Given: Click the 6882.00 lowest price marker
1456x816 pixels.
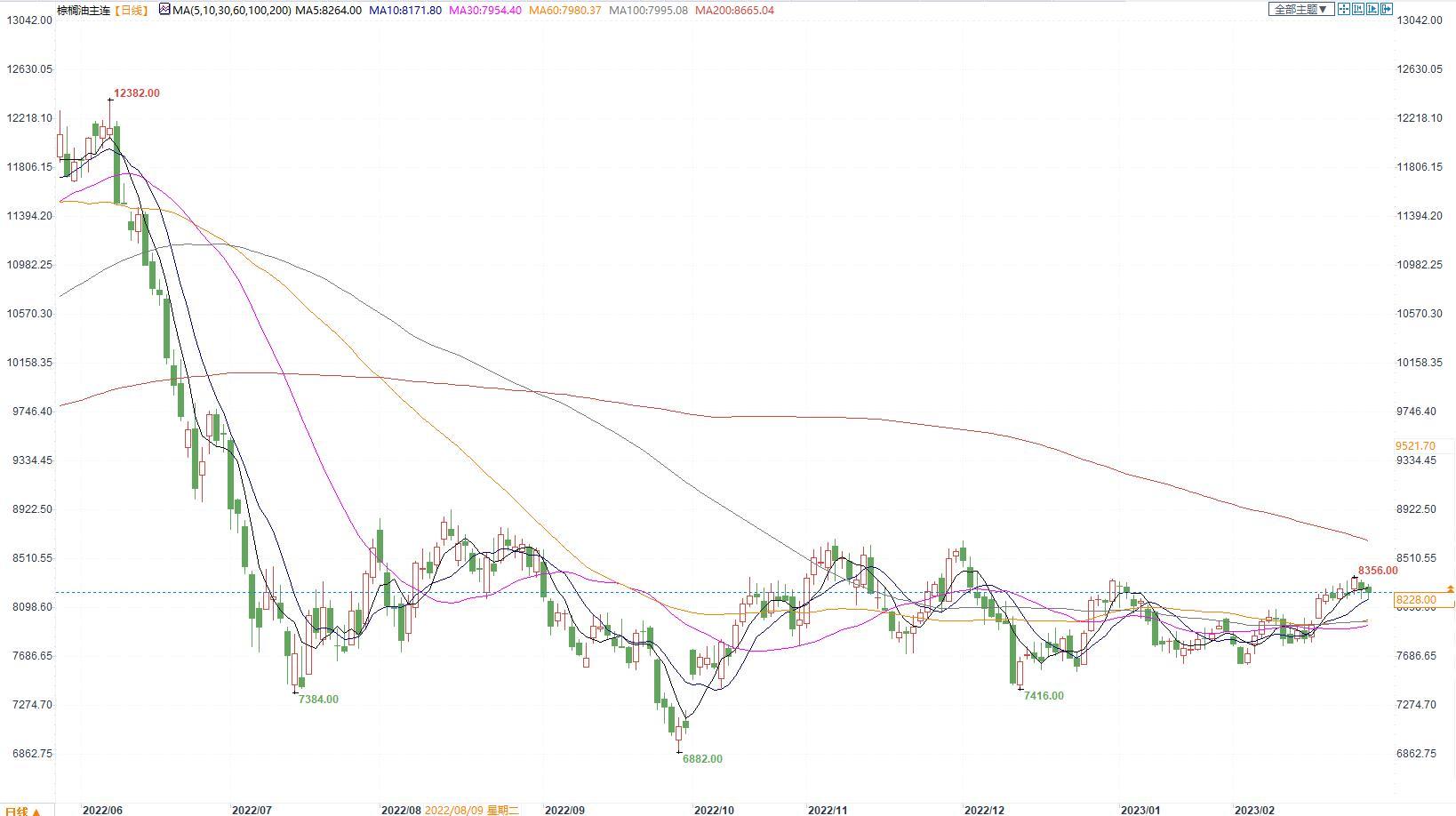Looking at the screenshot, I should [702, 759].
